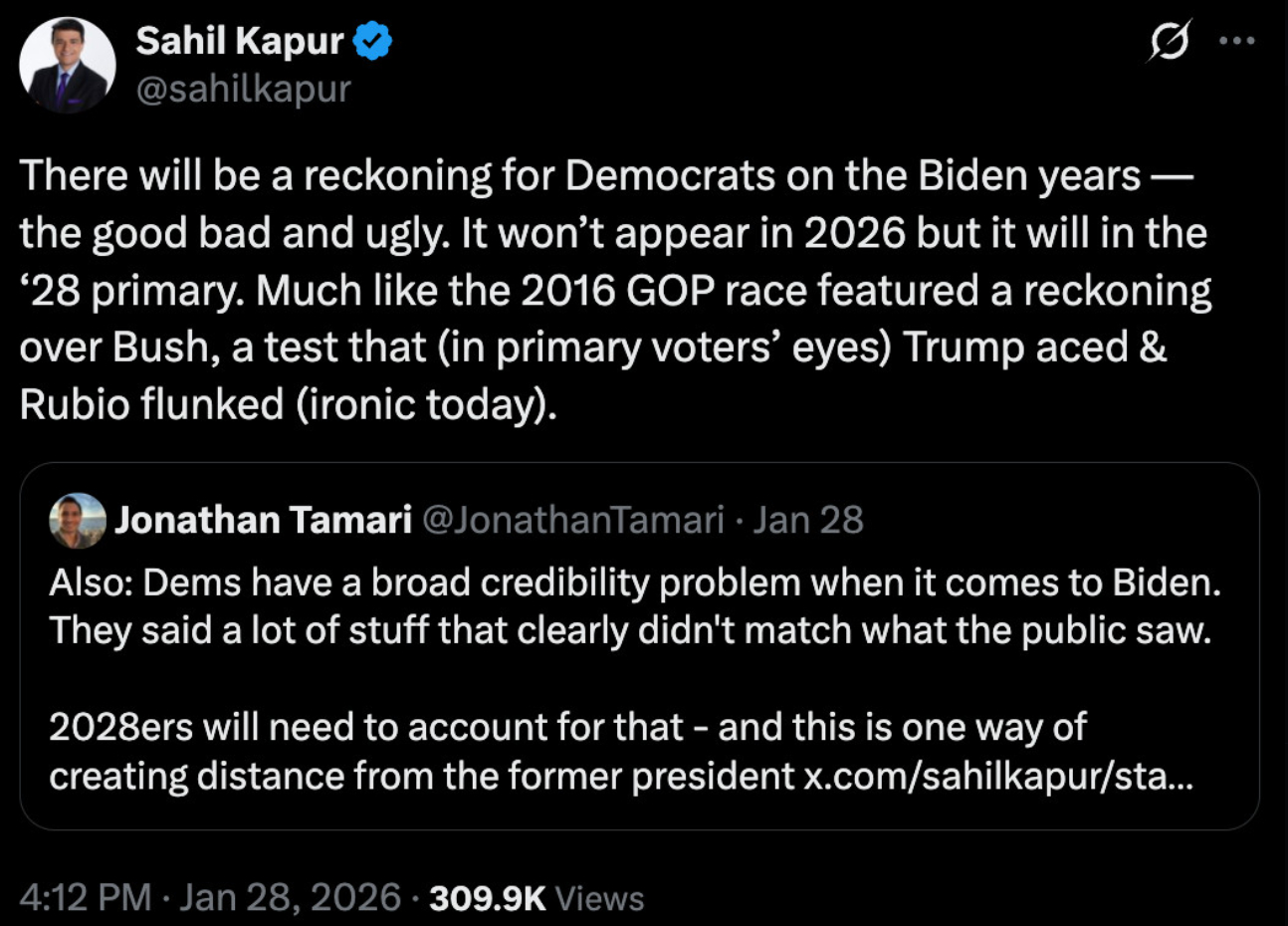Click the Sahil Kapur display name
Image resolution: width=1288 pixels, height=926 pixels.
(x=239, y=42)
